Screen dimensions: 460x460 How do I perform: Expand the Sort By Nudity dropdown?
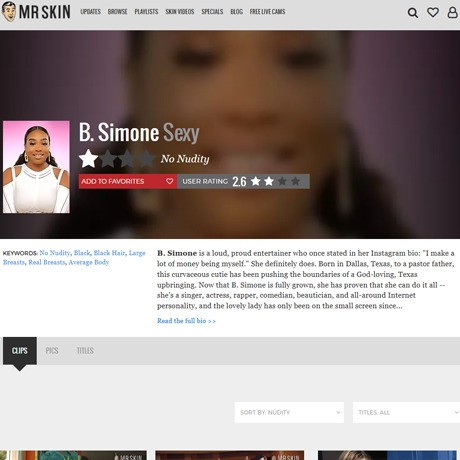coord(289,412)
